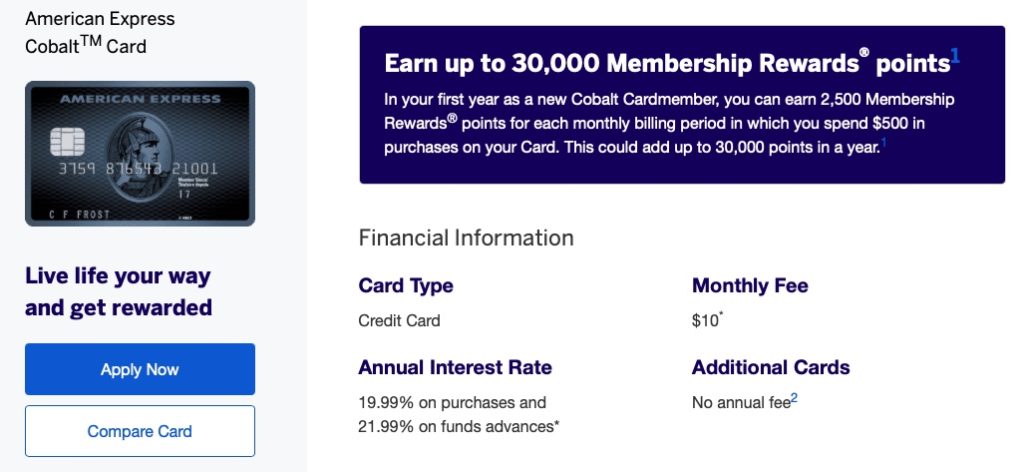Select the Financial Information heading
The height and width of the screenshot is (472, 1024).
[466, 238]
